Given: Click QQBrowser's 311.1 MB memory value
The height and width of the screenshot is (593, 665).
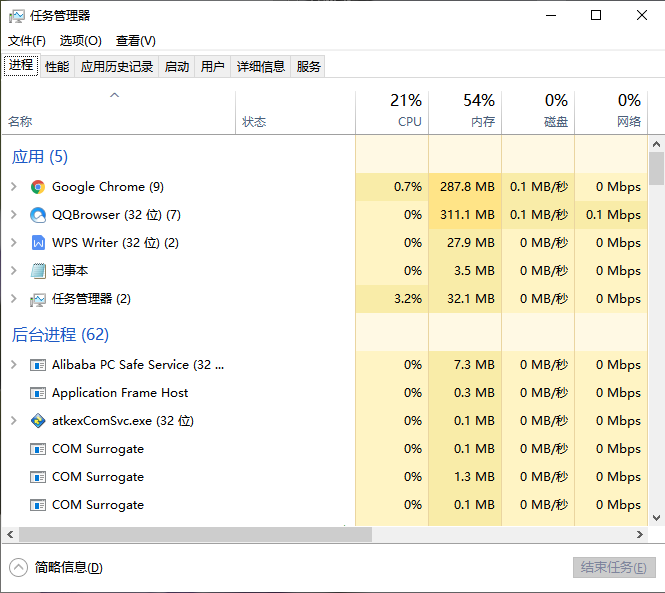Looking at the screenshot, I should pyautogui.click(x=467, y=215).
